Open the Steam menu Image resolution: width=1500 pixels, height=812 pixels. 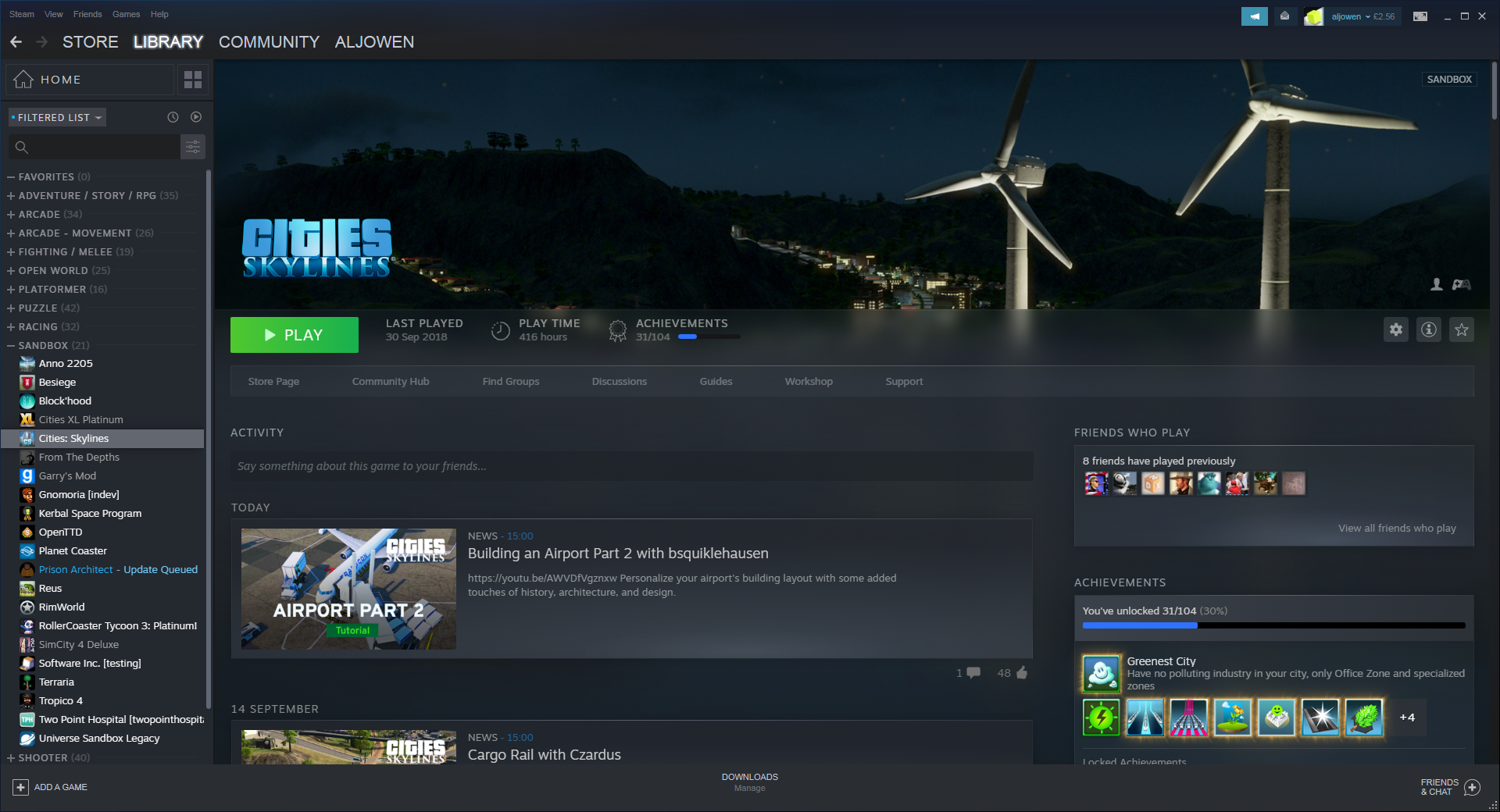pos(22,14)
